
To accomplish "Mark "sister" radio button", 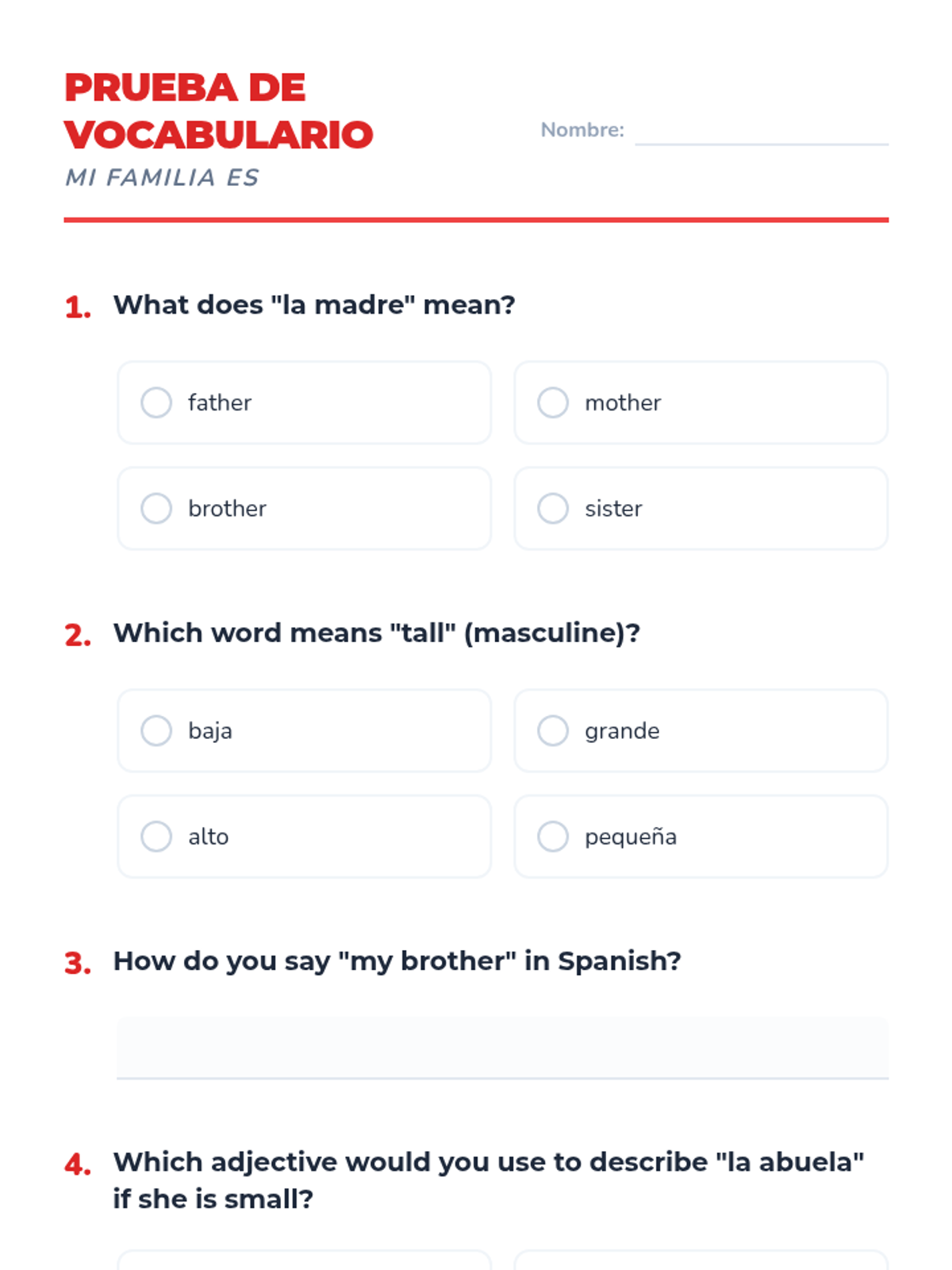I will pos(553,508).
